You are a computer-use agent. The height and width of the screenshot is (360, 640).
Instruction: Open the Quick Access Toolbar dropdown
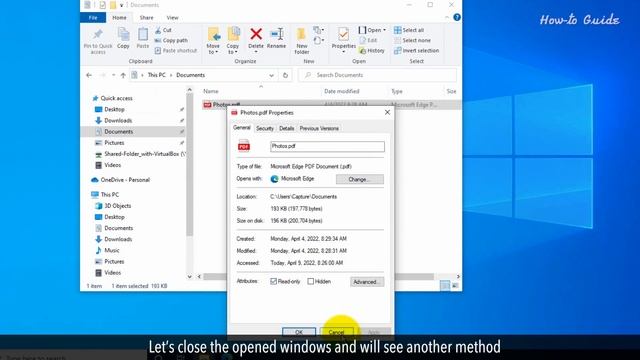click(x=122, y=5)
